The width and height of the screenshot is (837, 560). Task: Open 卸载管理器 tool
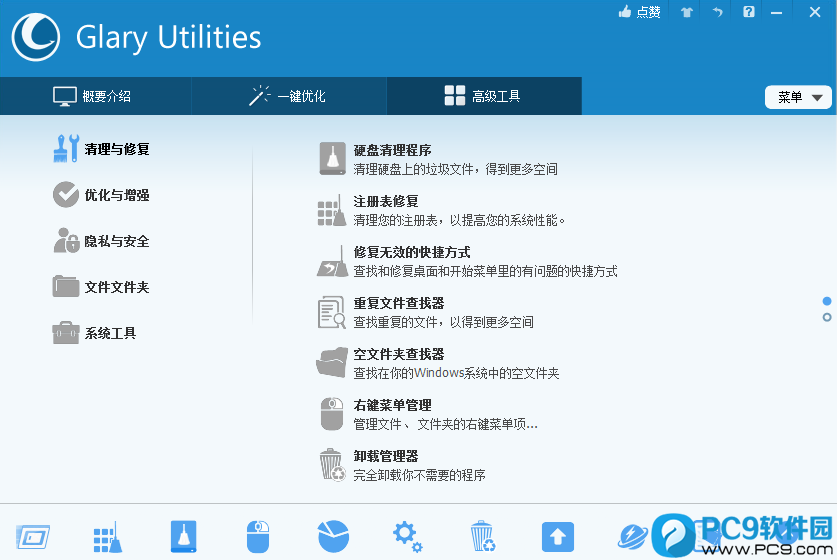(x=386, y=456)
